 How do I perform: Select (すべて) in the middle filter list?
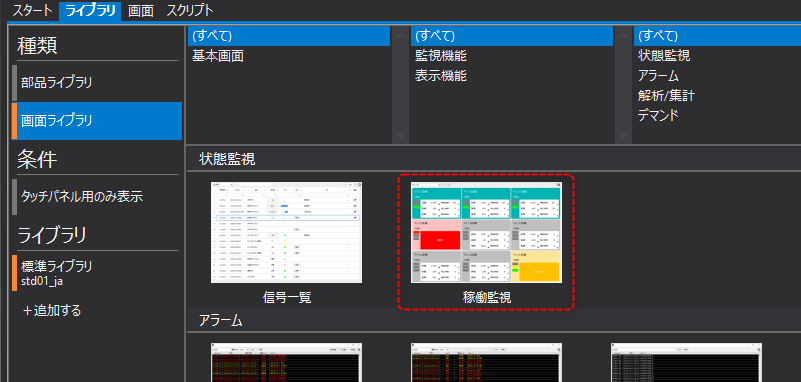tap(512, 36)
